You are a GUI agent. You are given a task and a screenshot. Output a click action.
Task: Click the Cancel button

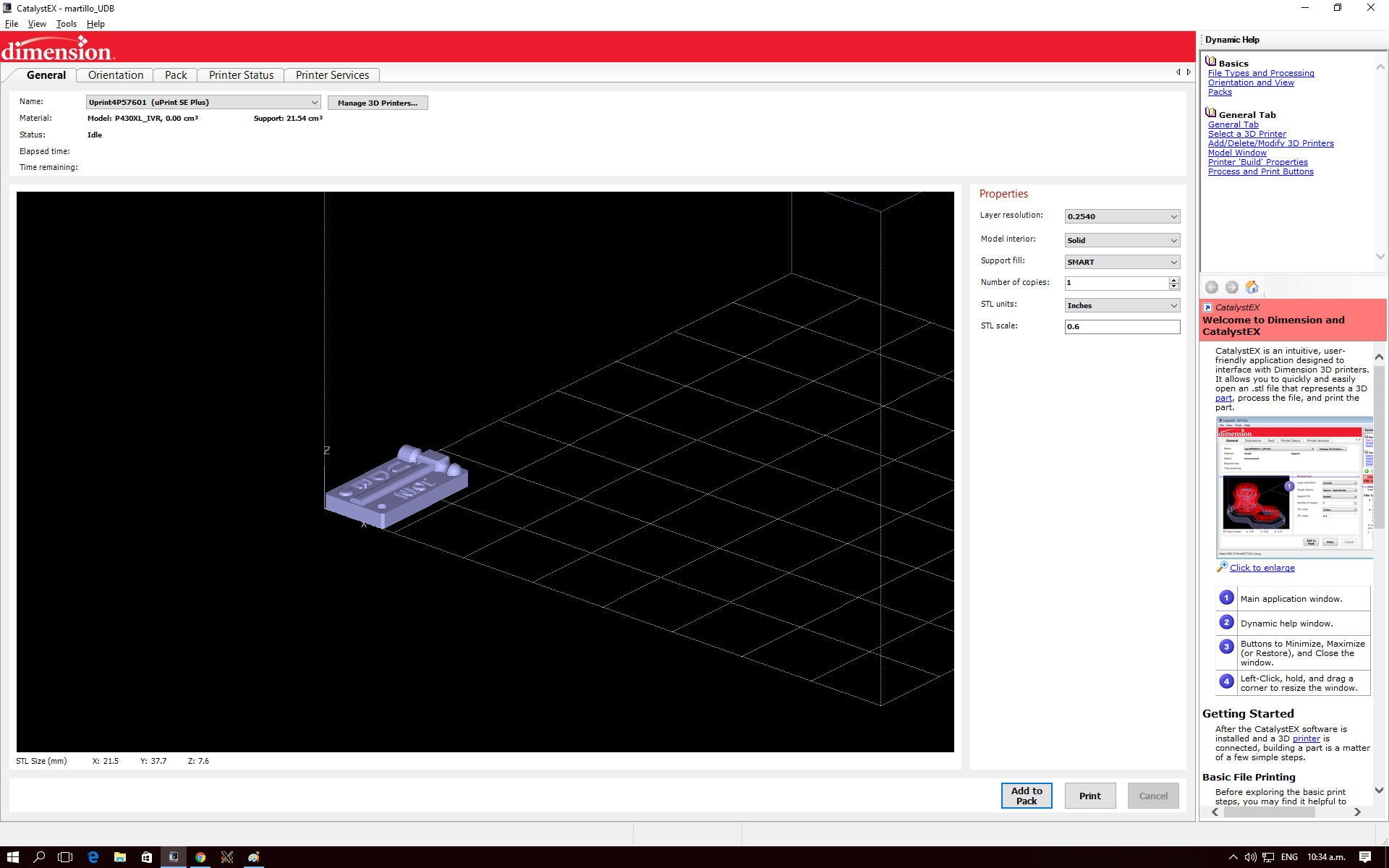(1153, 796)
